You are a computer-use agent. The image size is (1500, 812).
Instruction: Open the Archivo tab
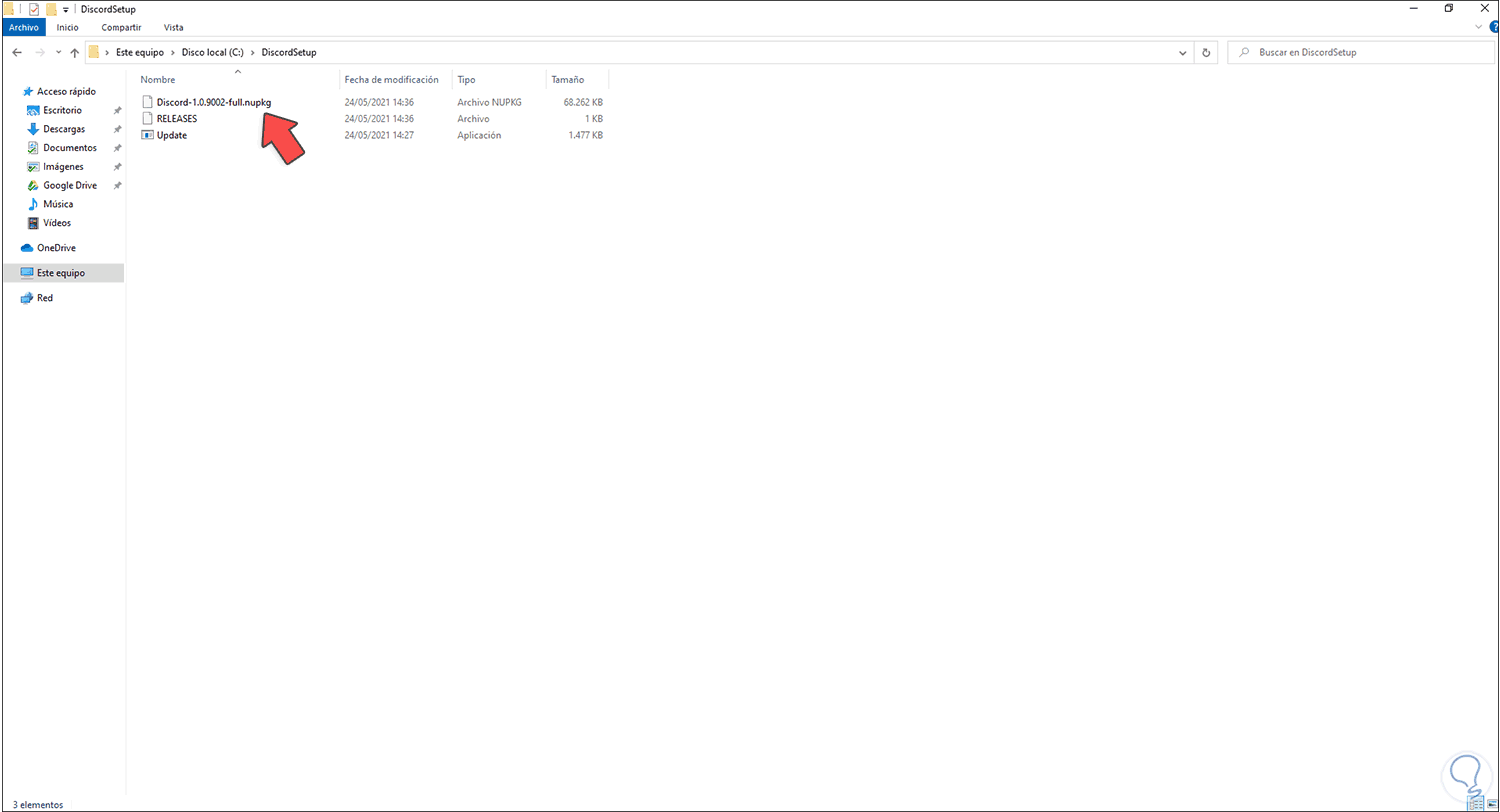[x=23, y=28]
